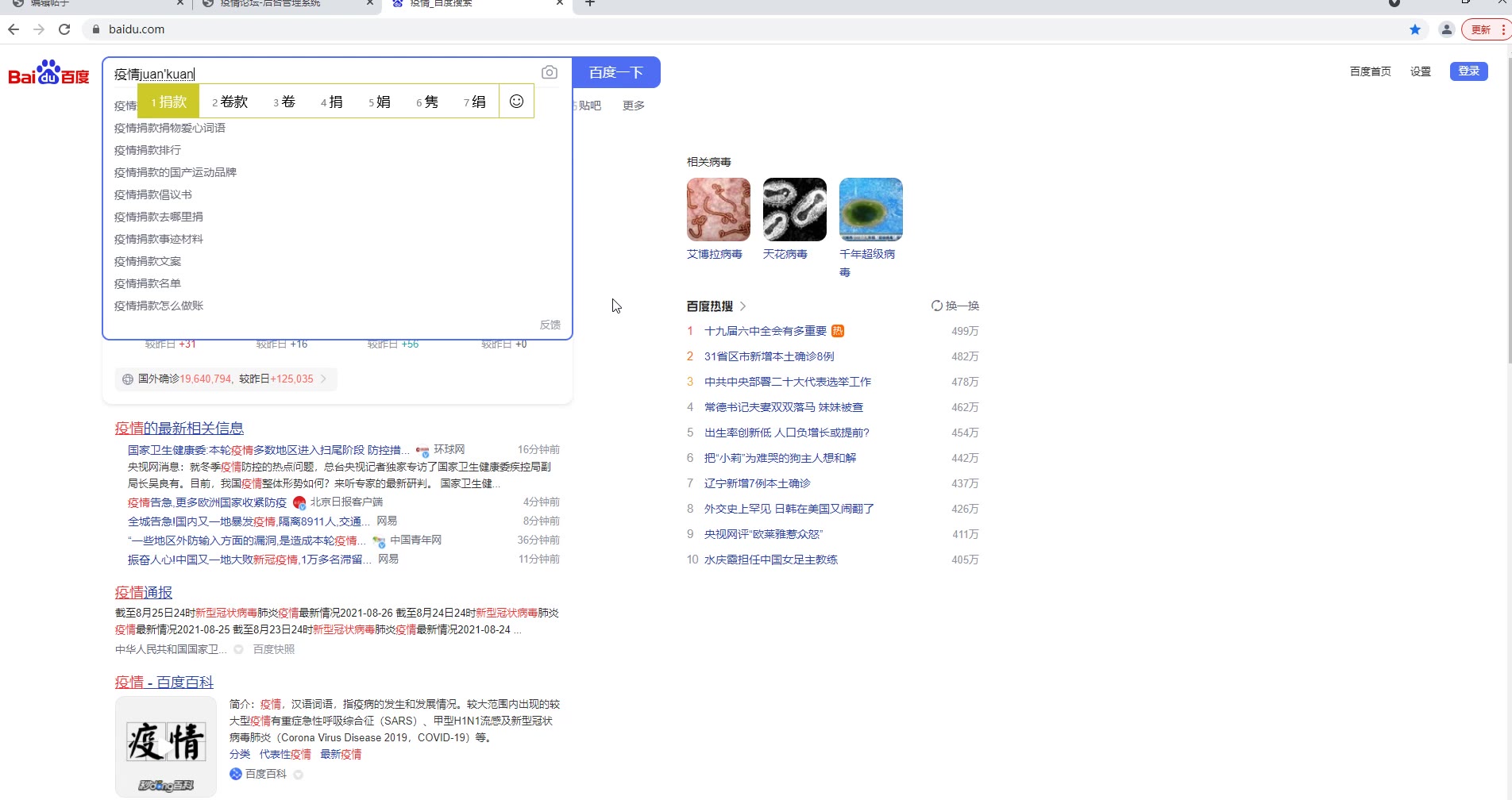Choose IME candidate 1 捐款

pyautogui.click(x=168, y=102)
